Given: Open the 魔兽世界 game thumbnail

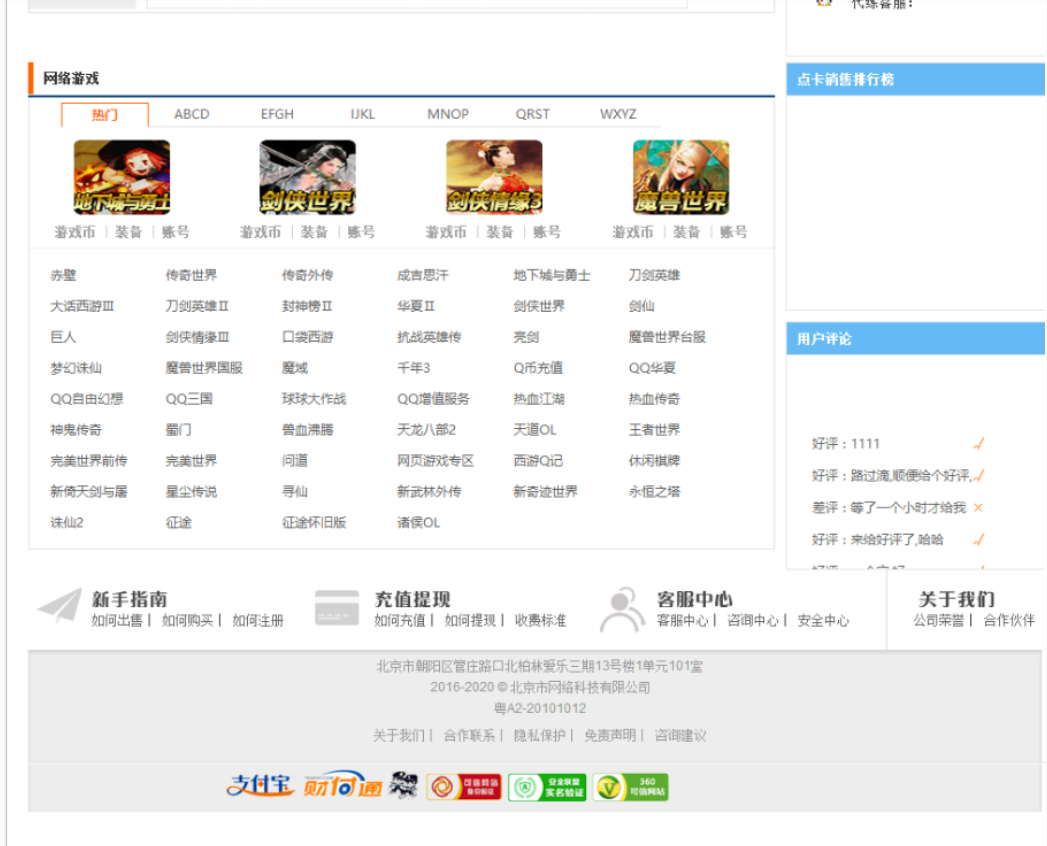Looking at the screenshot, I should coord(681,177).
